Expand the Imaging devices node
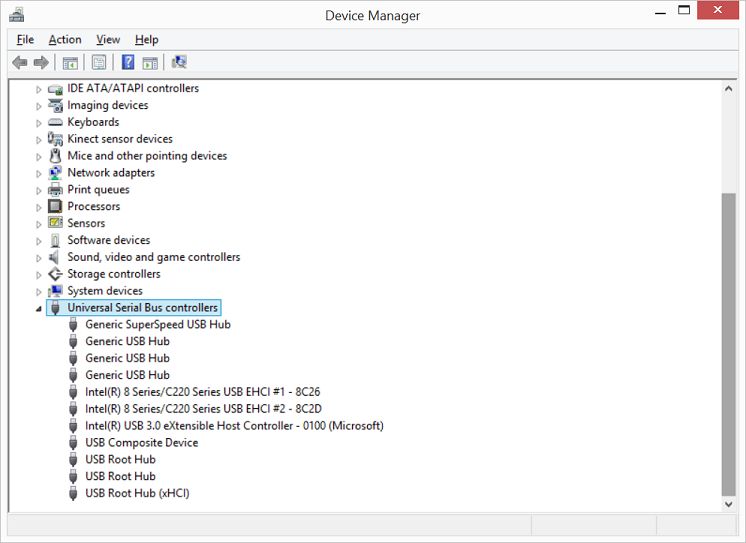The width and height of the screenshot is (746, 543). (x=39, y=106)
